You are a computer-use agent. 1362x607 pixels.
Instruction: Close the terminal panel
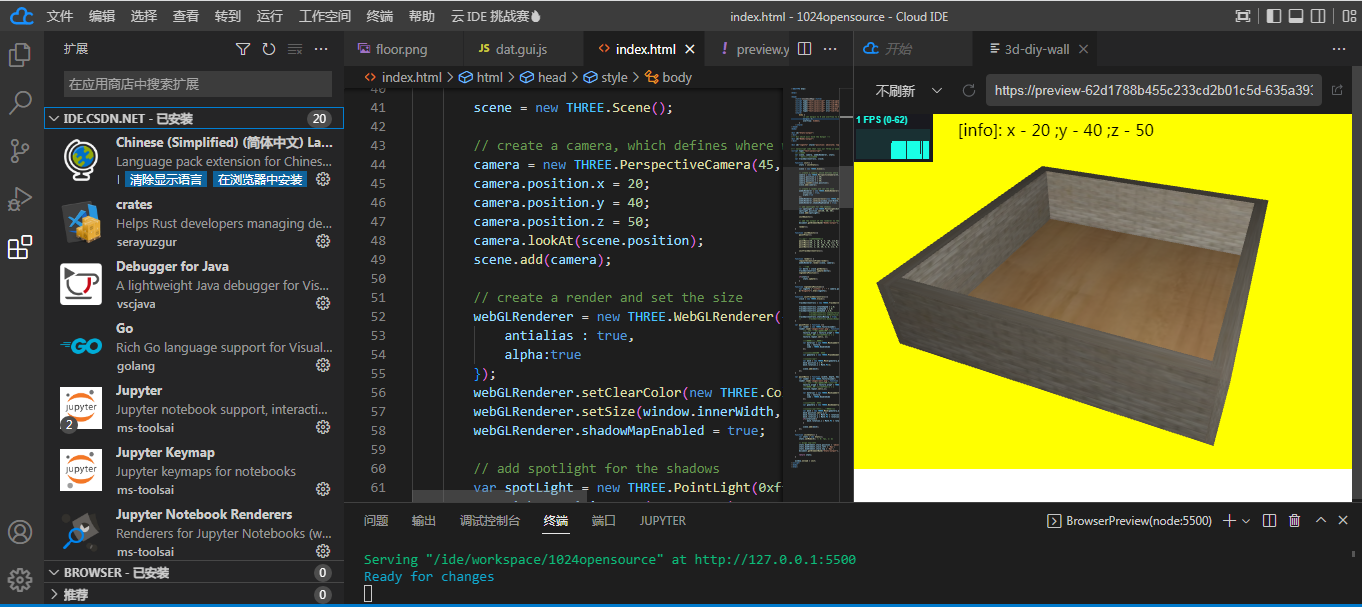[1343, 520]
